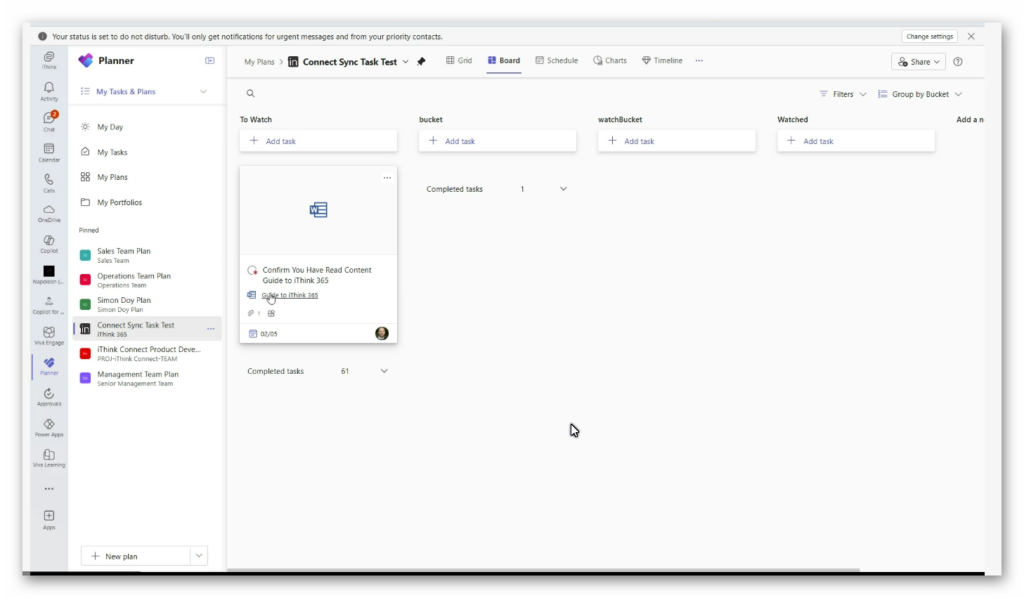Viewport: 1024px width, 598px height.
Task: Go to the My Plans breadcrumb
Action: pyautogui.click(x=259, y=62)
